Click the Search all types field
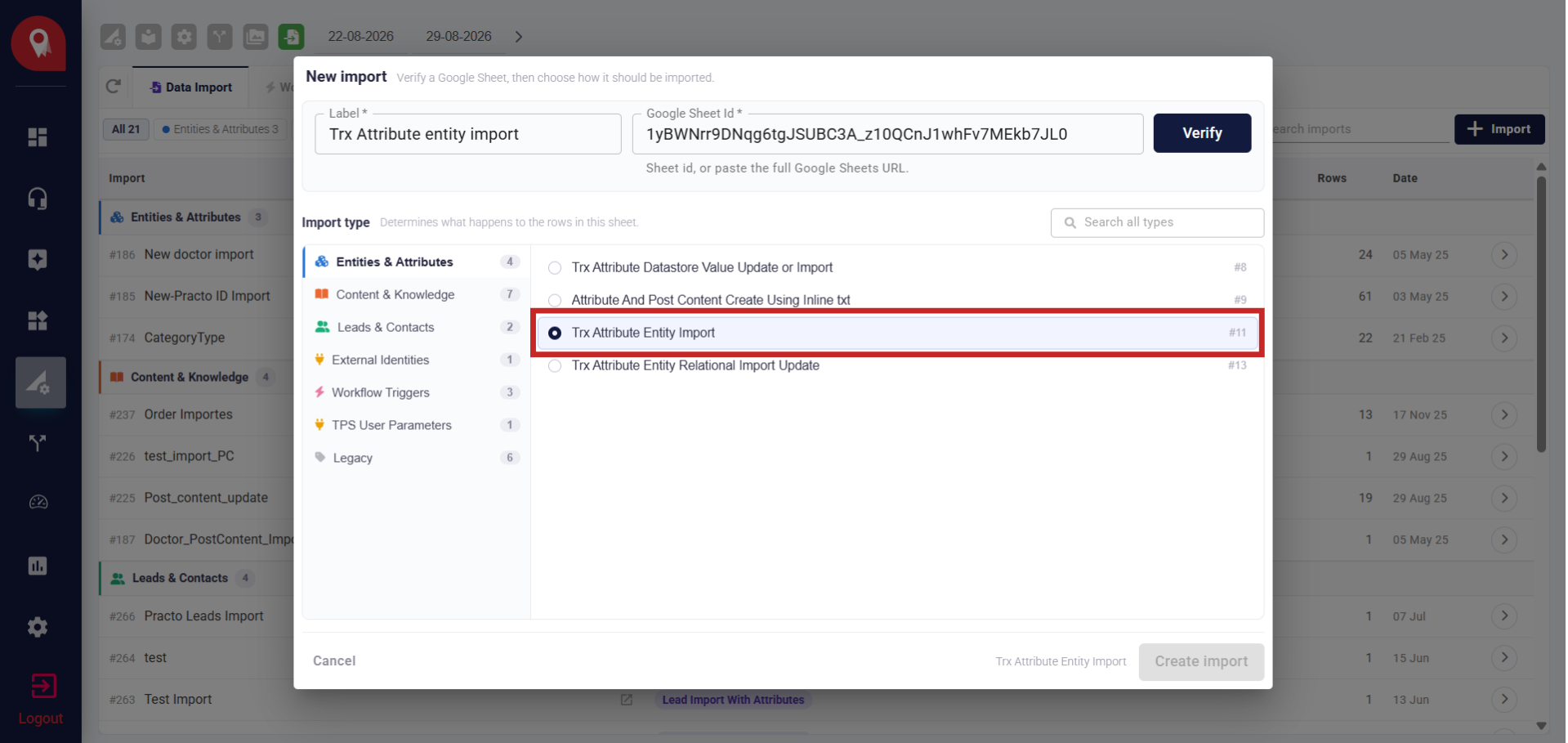The width and height of the screenshot is (1568, 743). 1157,222
